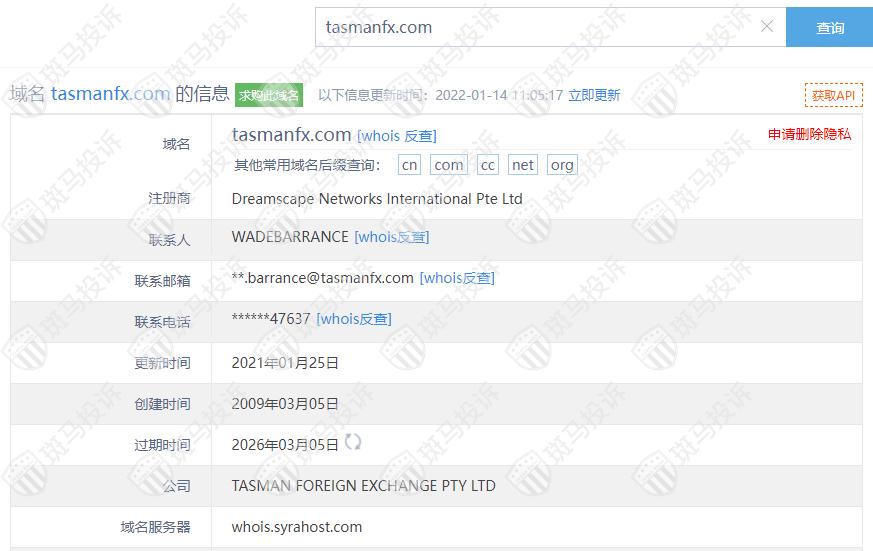Click the tasmanfx.com domain name in the 域名 row
Screen dimensions: 873x551
(x=291, y=135)
